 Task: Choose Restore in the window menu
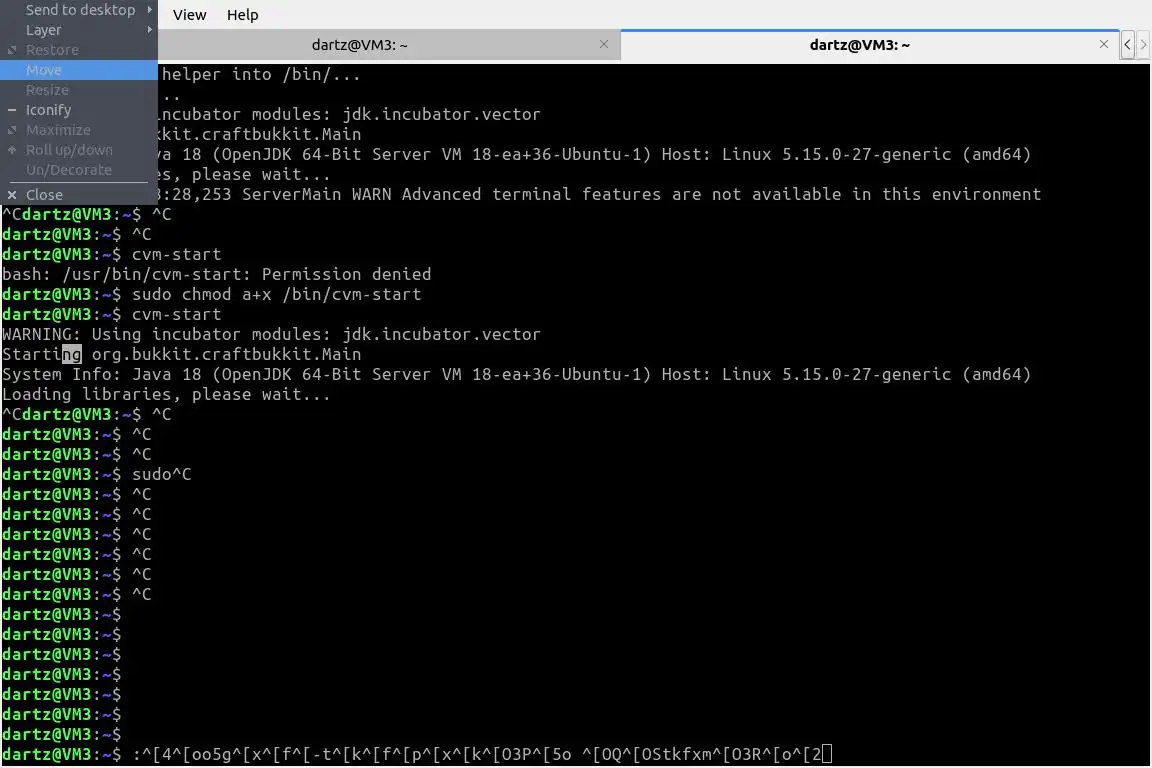pos(79,50)
